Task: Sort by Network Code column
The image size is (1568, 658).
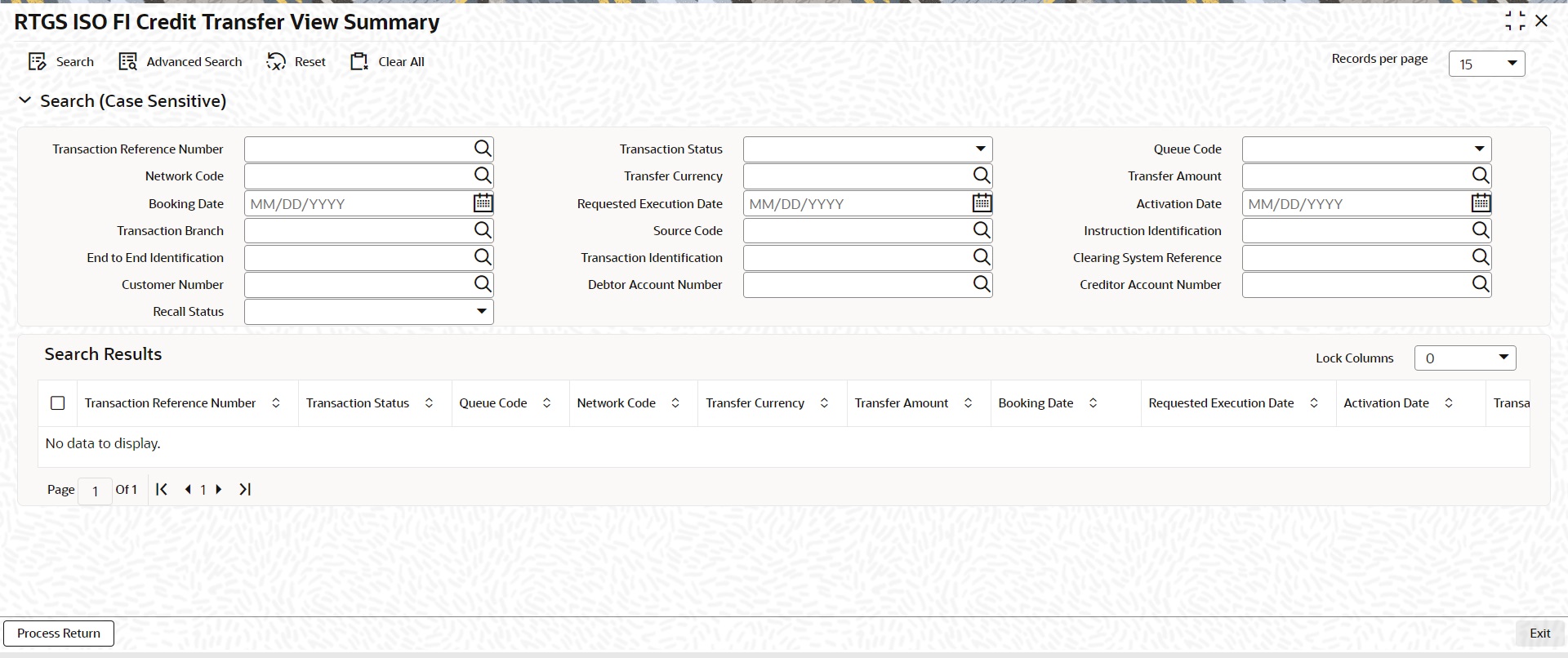Action: tap(675, 403)
